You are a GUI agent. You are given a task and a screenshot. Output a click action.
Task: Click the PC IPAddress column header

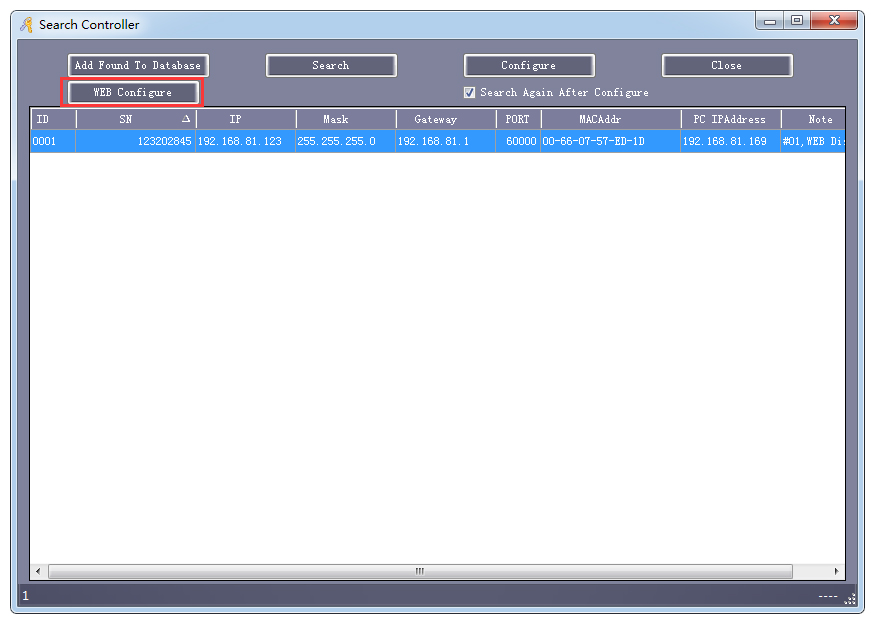[x=730, y=118]
